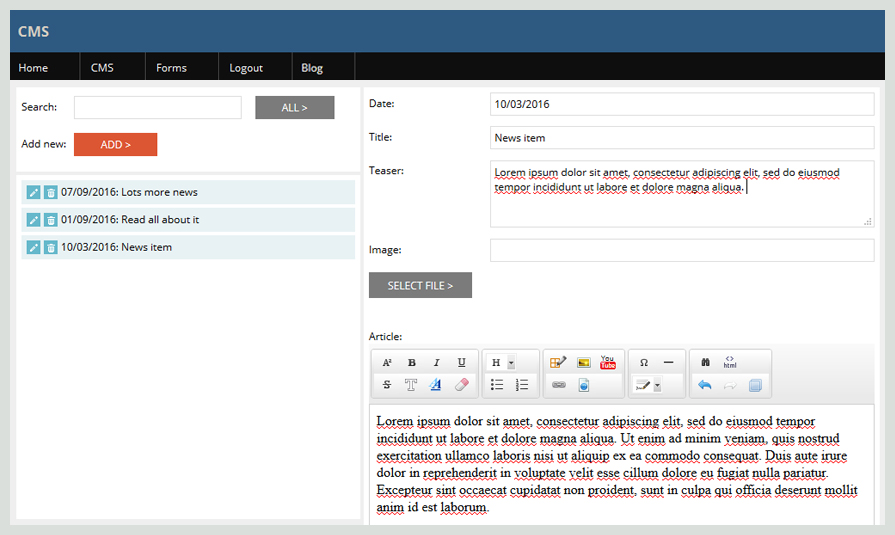Apply superscript formatting in article editor
The height and width of the screenshot is (535, 895).
pyautogui.click(x=387, y=363)
